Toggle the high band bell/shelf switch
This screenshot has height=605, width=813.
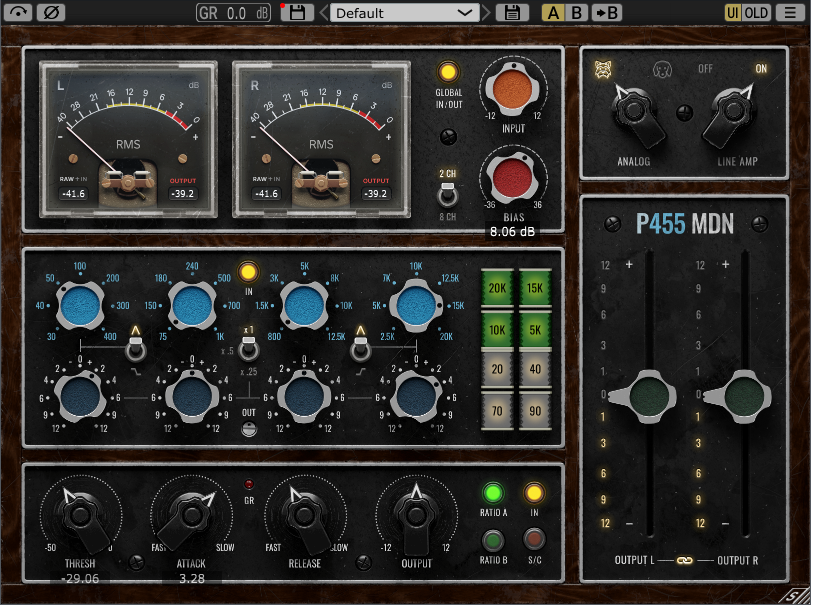click(x=360, y=348)
